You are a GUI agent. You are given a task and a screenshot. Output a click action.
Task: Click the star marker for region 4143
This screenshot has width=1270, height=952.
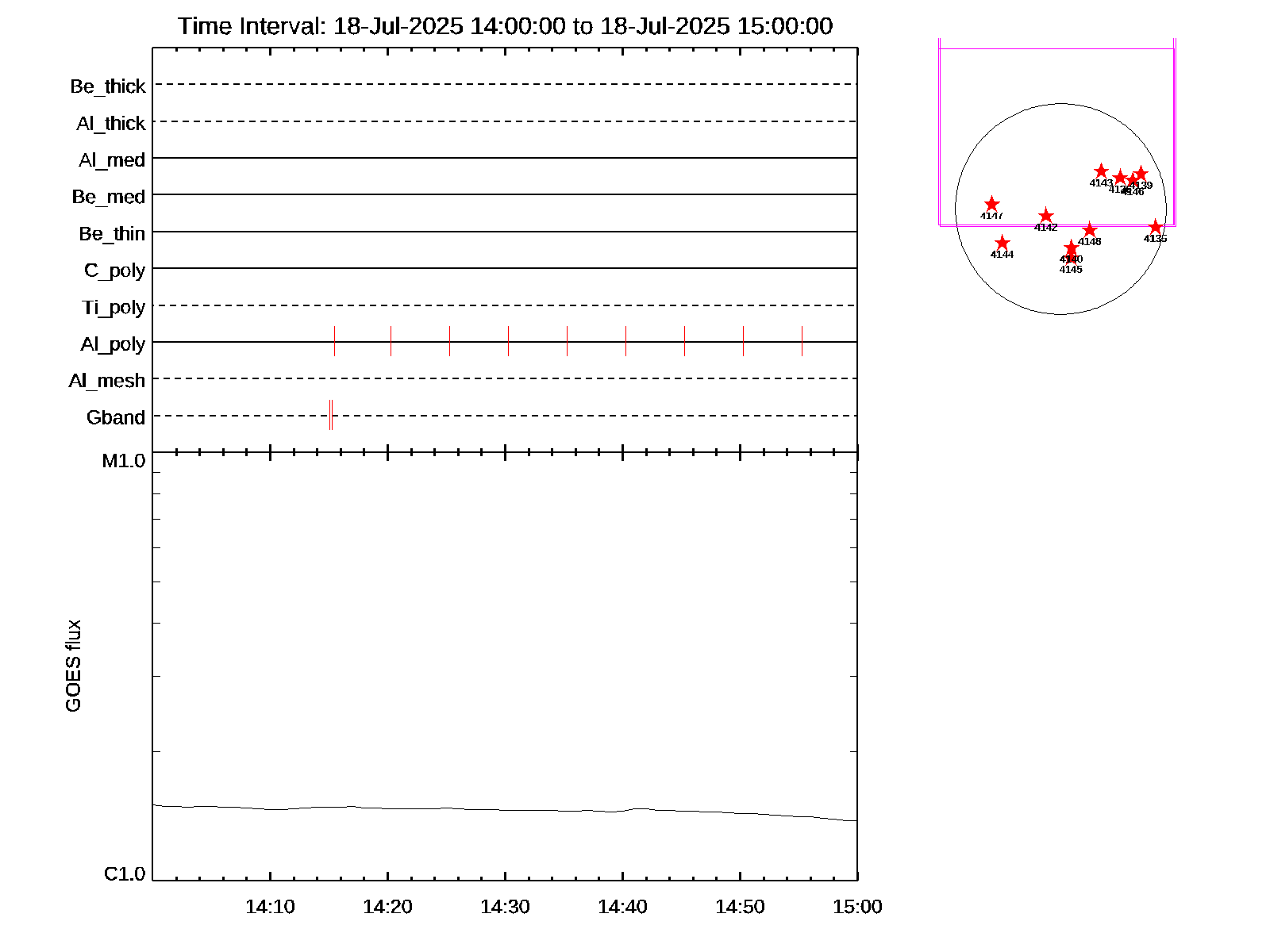click(x=1101, y=171)
